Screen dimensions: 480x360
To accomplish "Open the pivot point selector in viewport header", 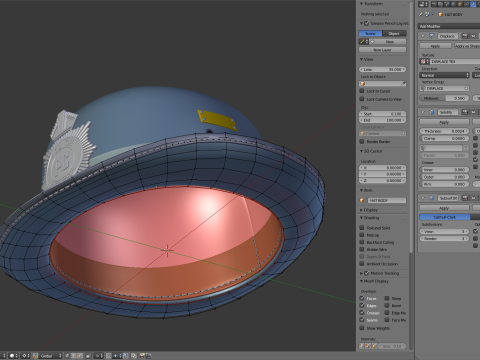I will point(26,356).
